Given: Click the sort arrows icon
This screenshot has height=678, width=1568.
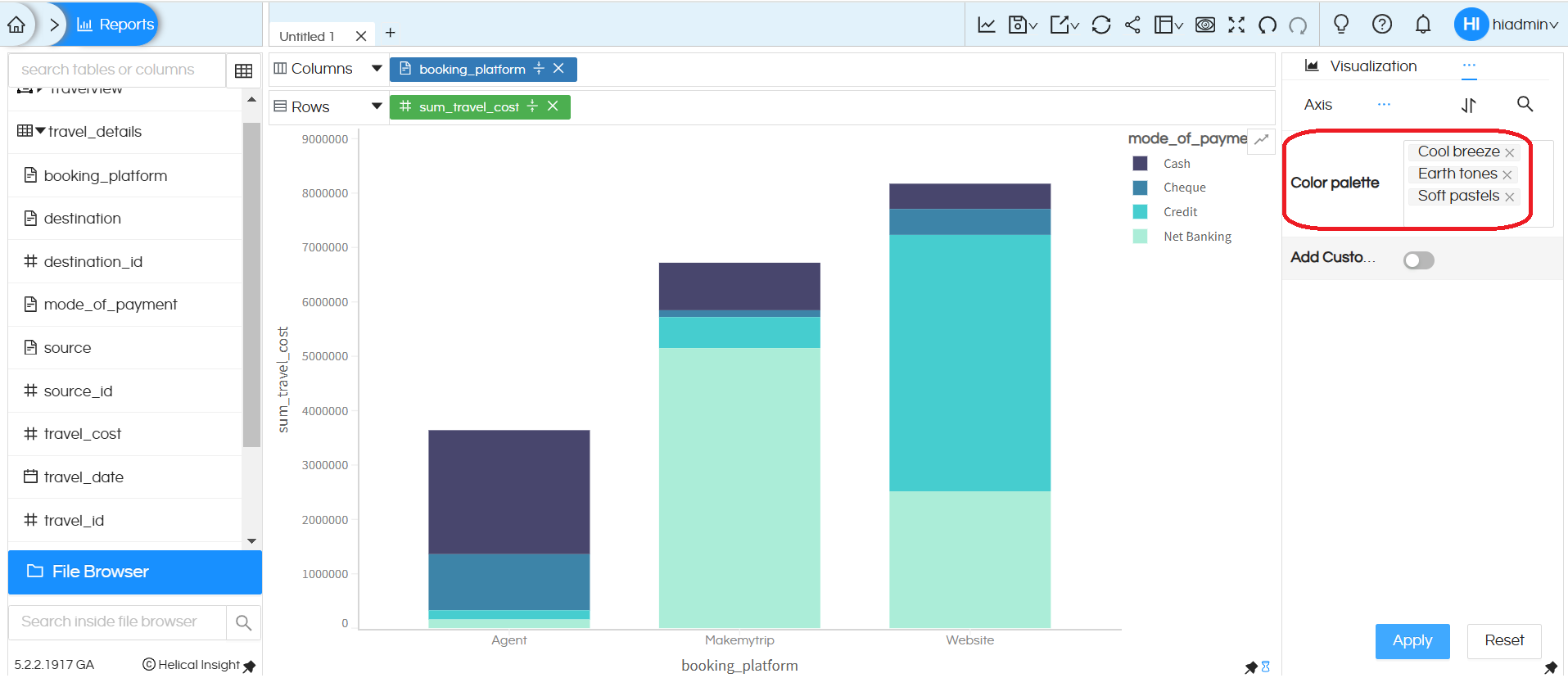Looking at the screenshot, I should click(x=1469, y=105).
